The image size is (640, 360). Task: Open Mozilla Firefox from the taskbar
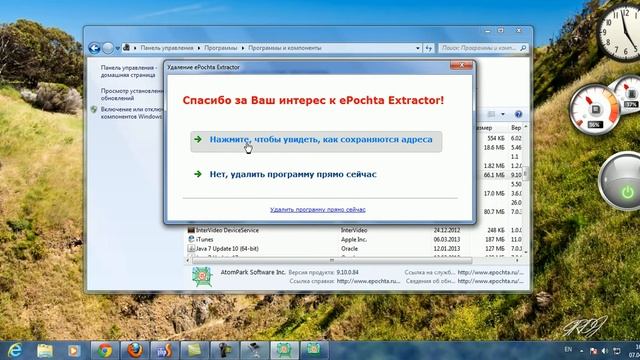coord(134,350)
